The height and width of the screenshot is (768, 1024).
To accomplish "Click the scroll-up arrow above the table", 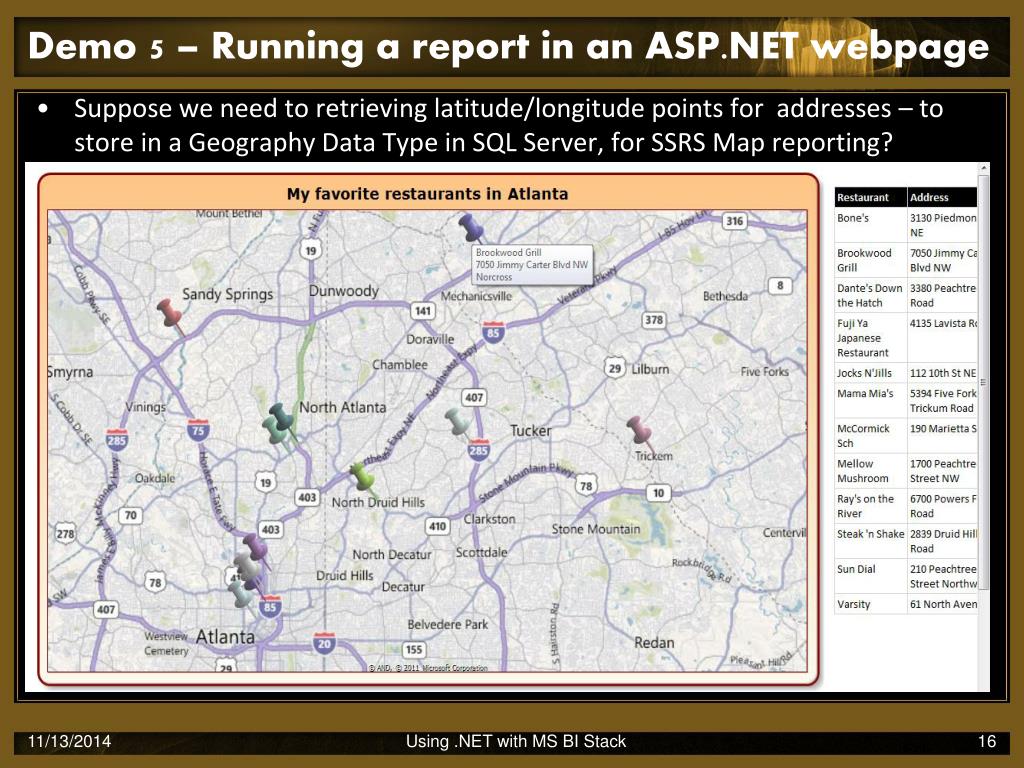I will coord(984,169).
